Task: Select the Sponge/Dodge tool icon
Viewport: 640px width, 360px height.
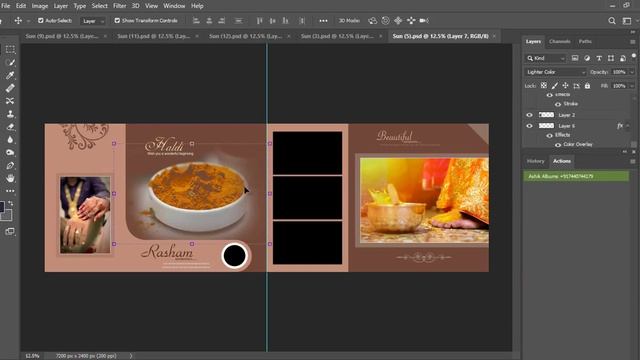Action: [10, 153]
